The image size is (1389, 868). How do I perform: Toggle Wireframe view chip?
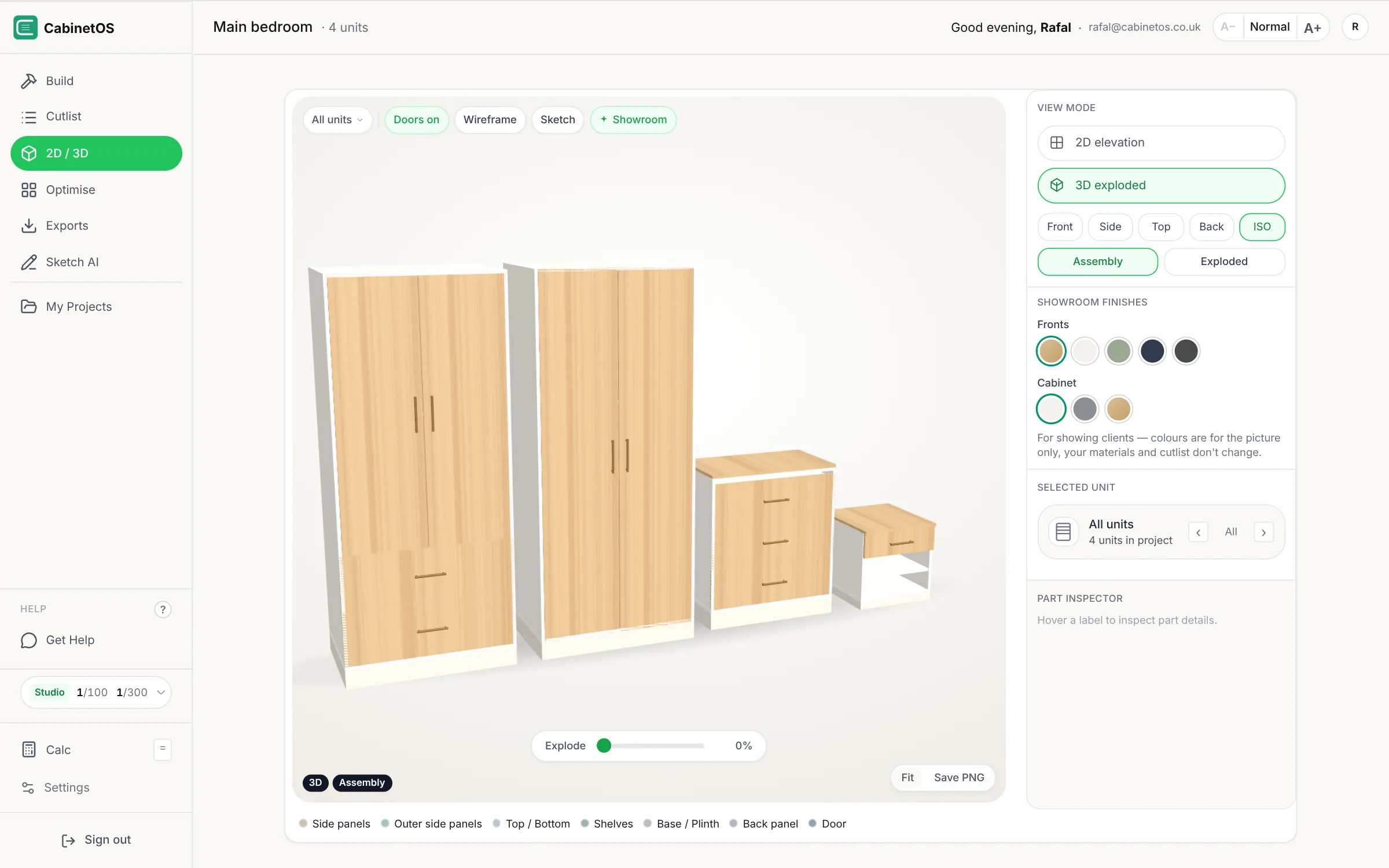click(x=490, y=120)
